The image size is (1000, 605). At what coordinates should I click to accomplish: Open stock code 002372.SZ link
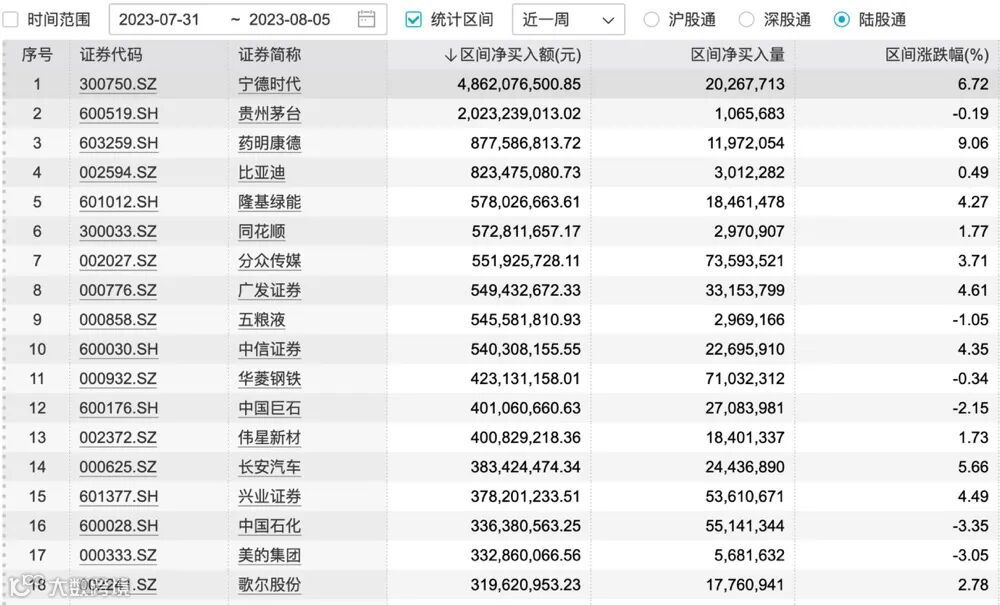click(118, 437)
